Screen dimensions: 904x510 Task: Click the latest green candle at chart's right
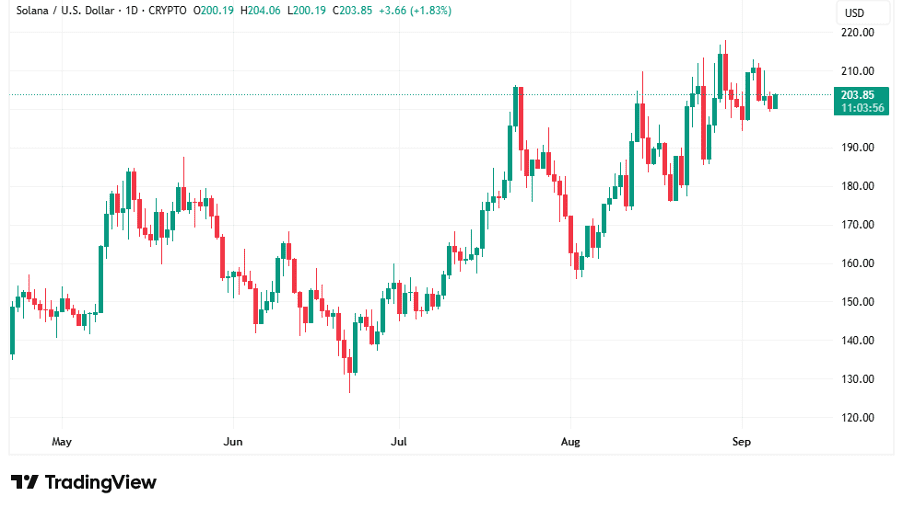coord(774,101)
